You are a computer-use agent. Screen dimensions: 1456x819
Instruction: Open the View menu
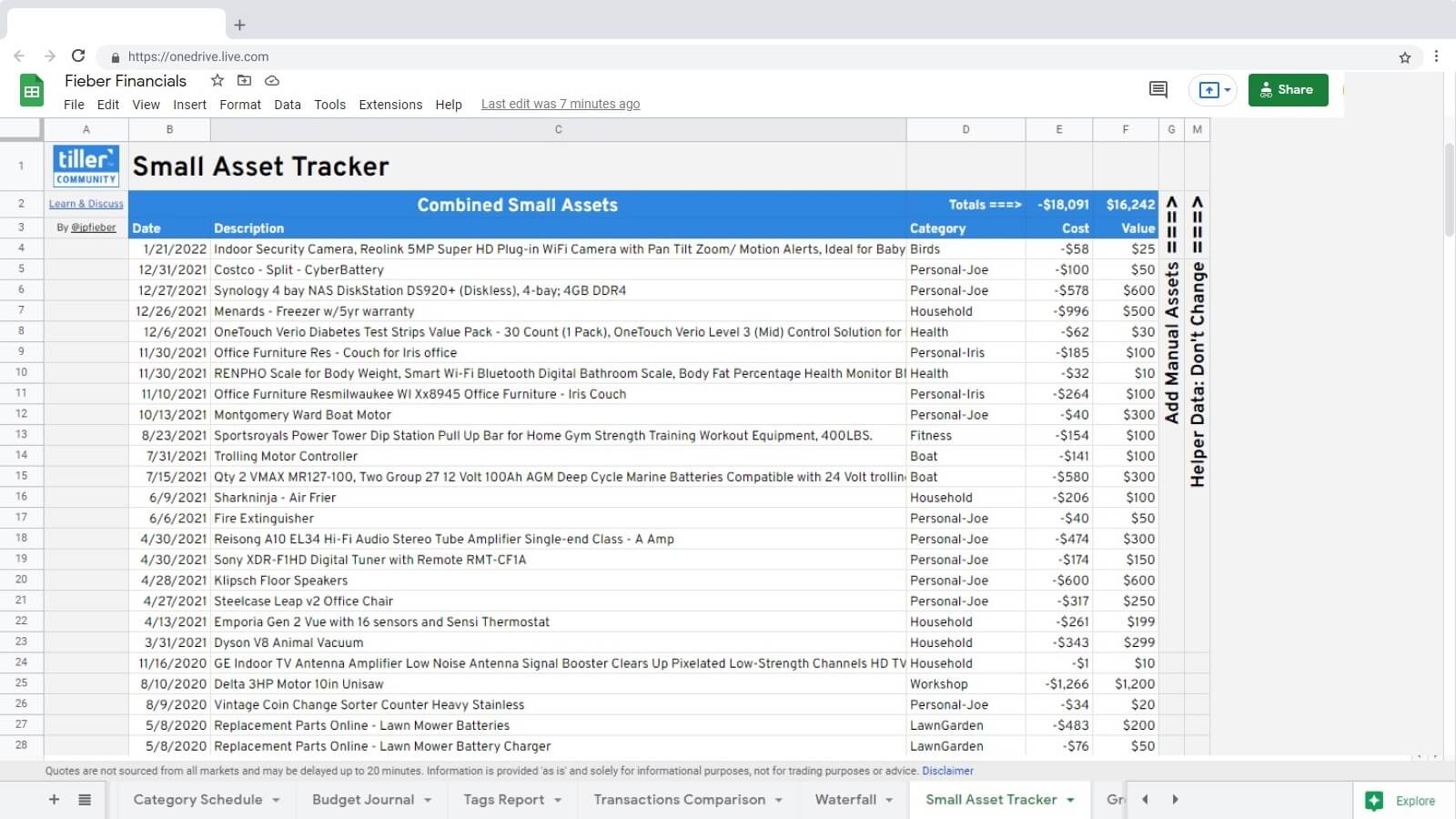click(146, 105)
